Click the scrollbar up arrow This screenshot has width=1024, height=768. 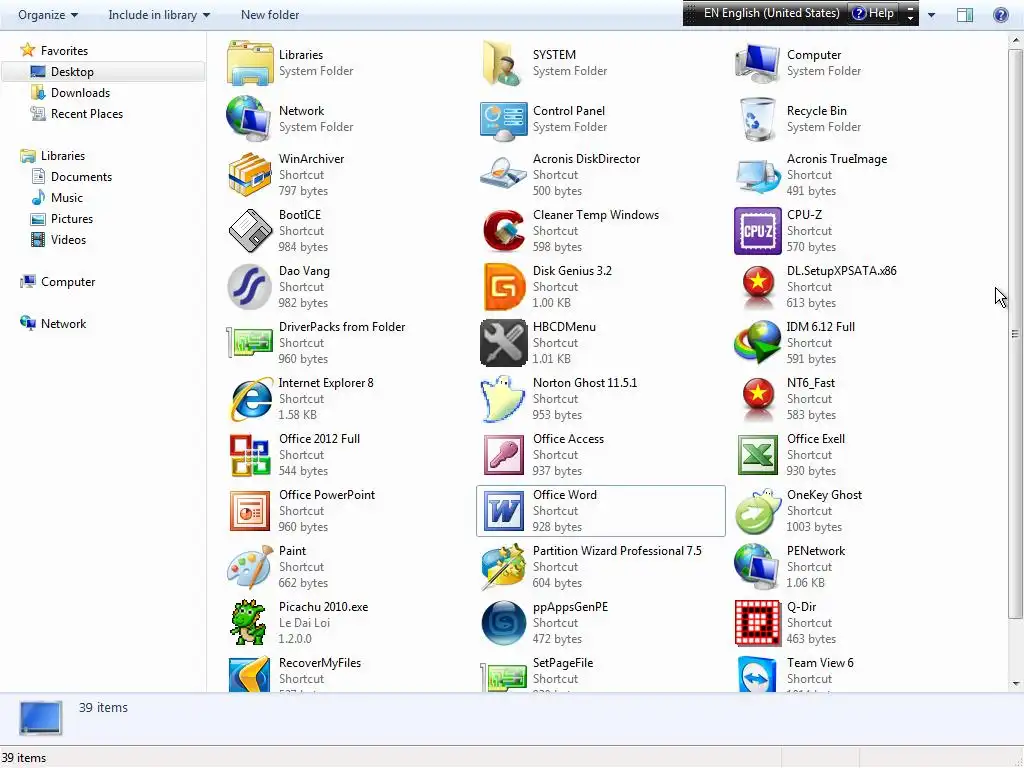pyautogui.click(x=1015, y=40)
